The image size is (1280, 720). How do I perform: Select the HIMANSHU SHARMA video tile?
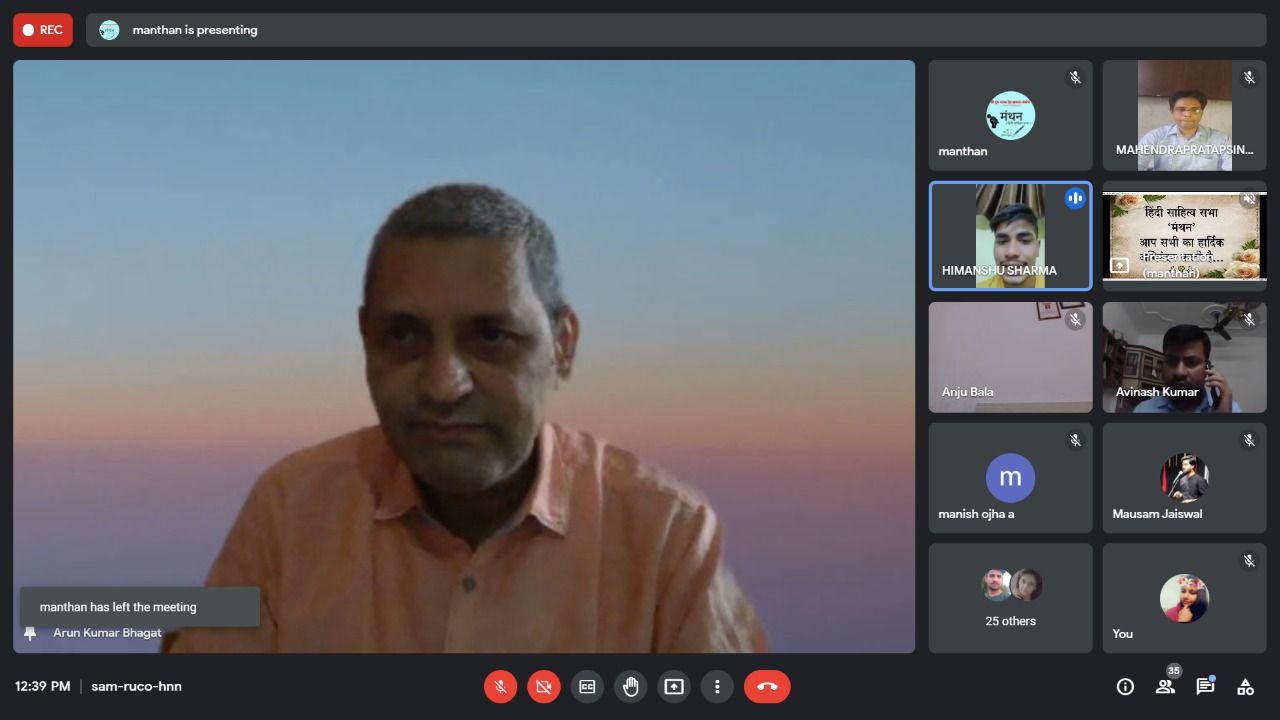pos(1010,236)
